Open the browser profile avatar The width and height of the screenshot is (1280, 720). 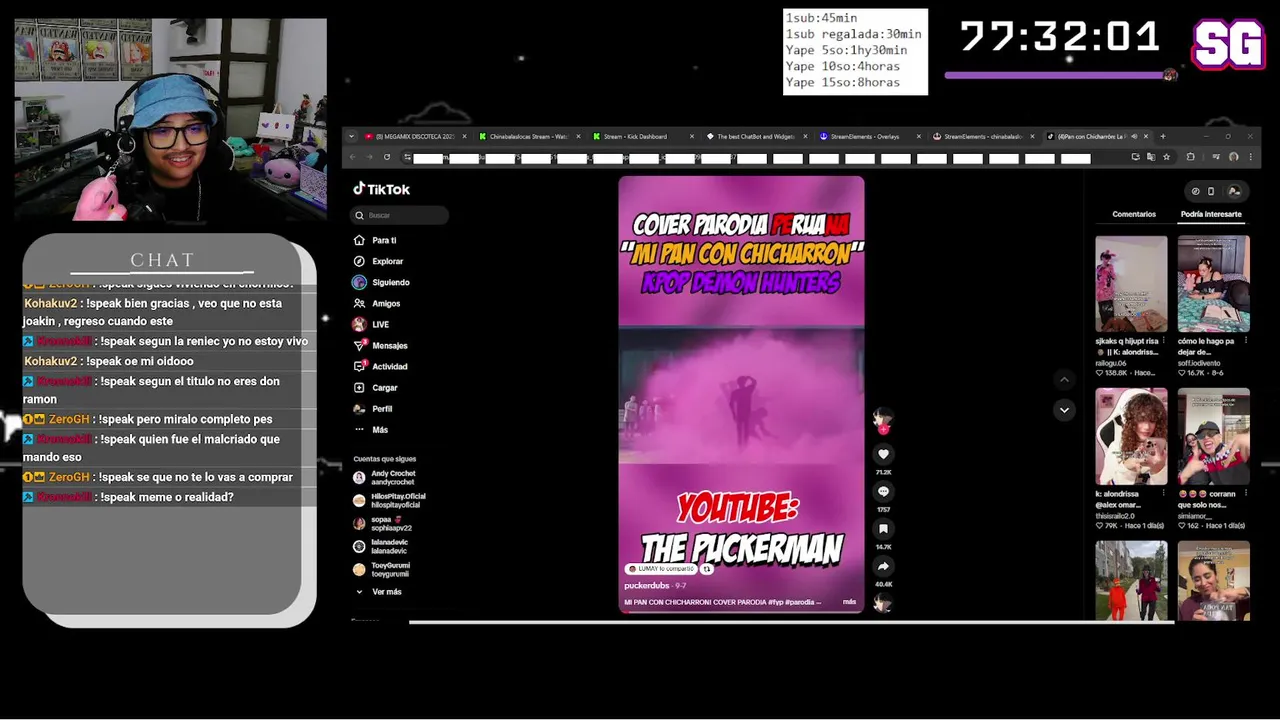click(x=1234, y=157)
